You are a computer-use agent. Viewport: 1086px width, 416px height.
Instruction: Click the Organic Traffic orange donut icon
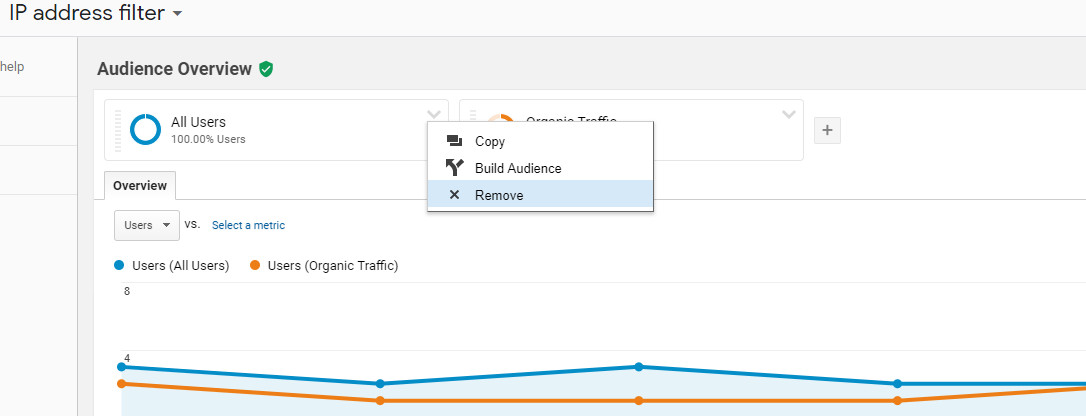(501, 119)
